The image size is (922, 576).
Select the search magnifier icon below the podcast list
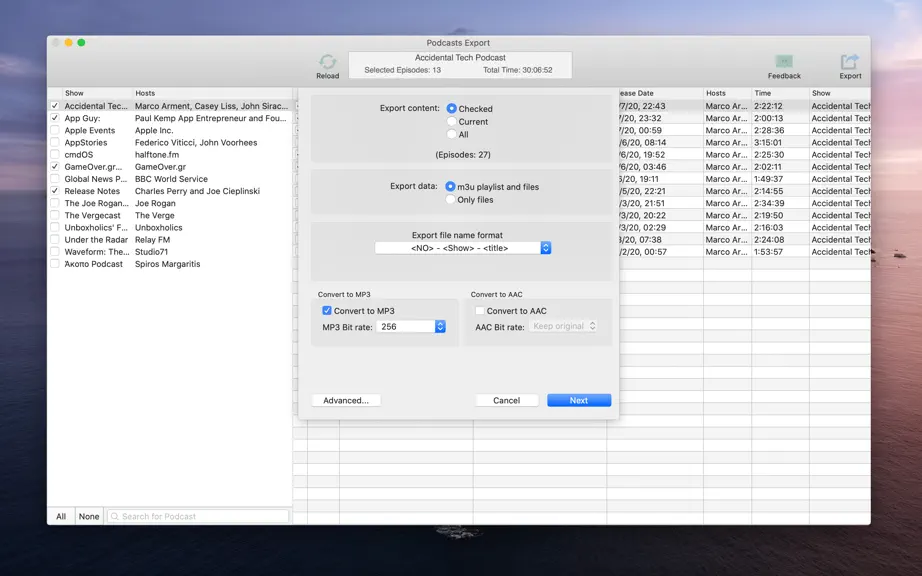point(115,516)
